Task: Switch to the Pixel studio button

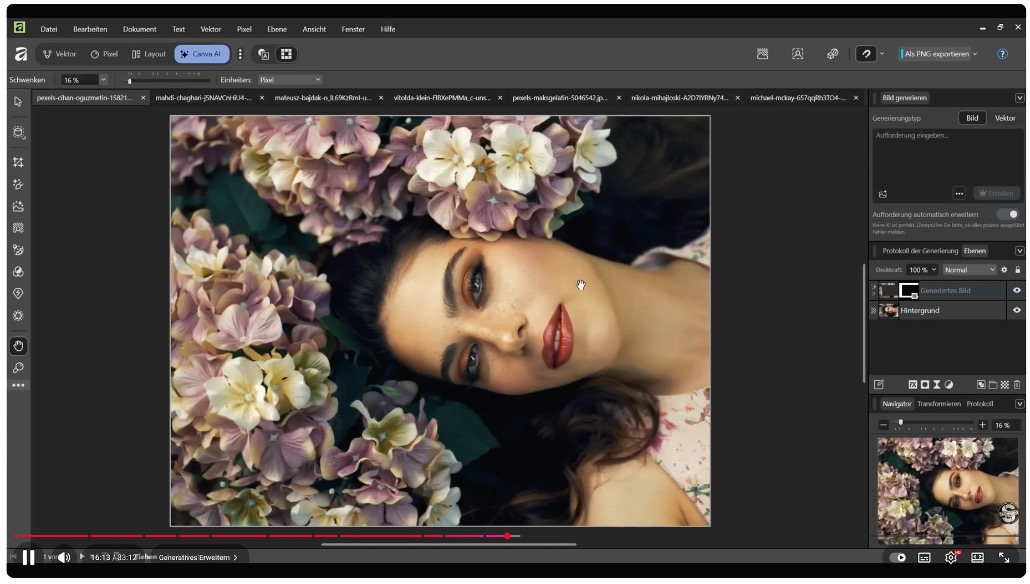Action: (104, 54)
